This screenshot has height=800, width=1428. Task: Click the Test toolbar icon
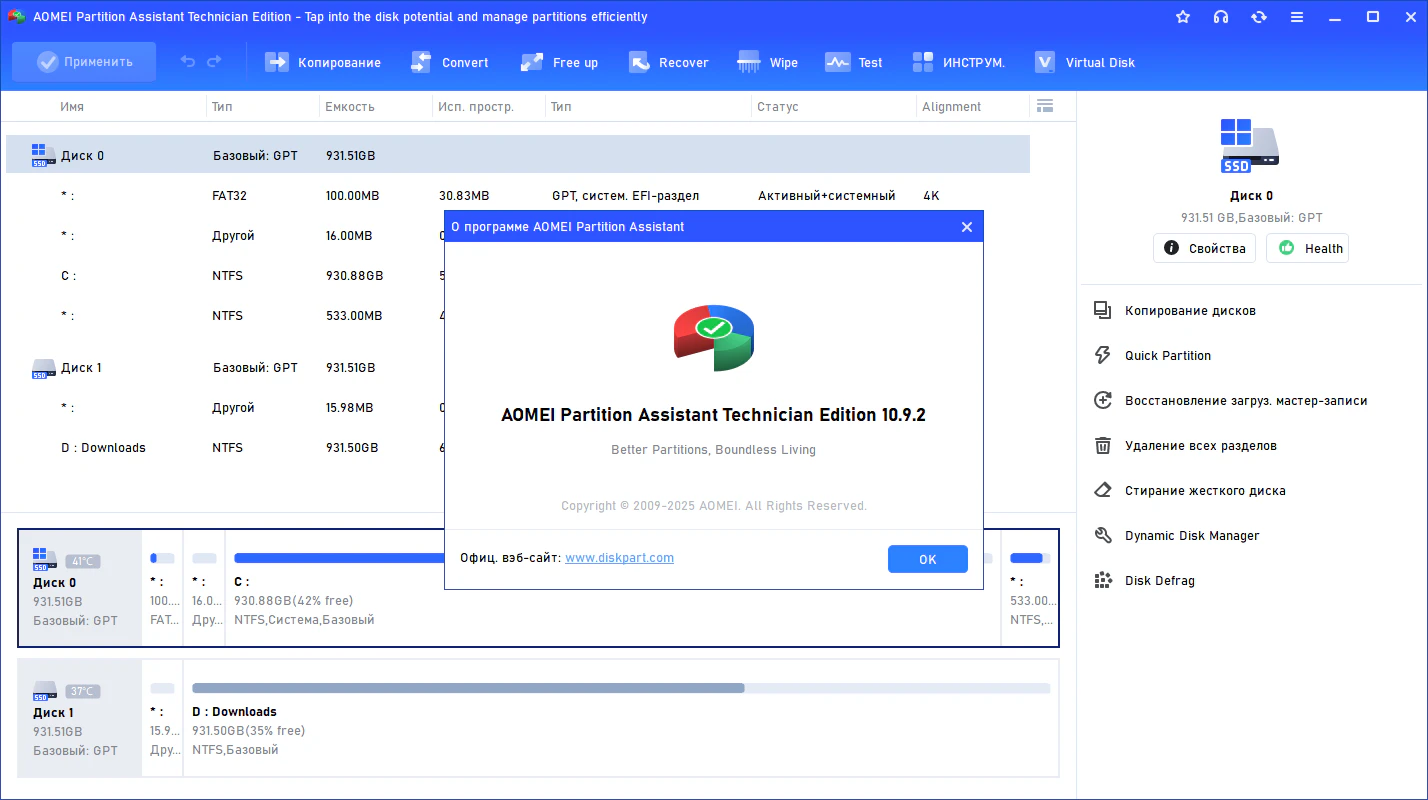[x=837, y=62]
